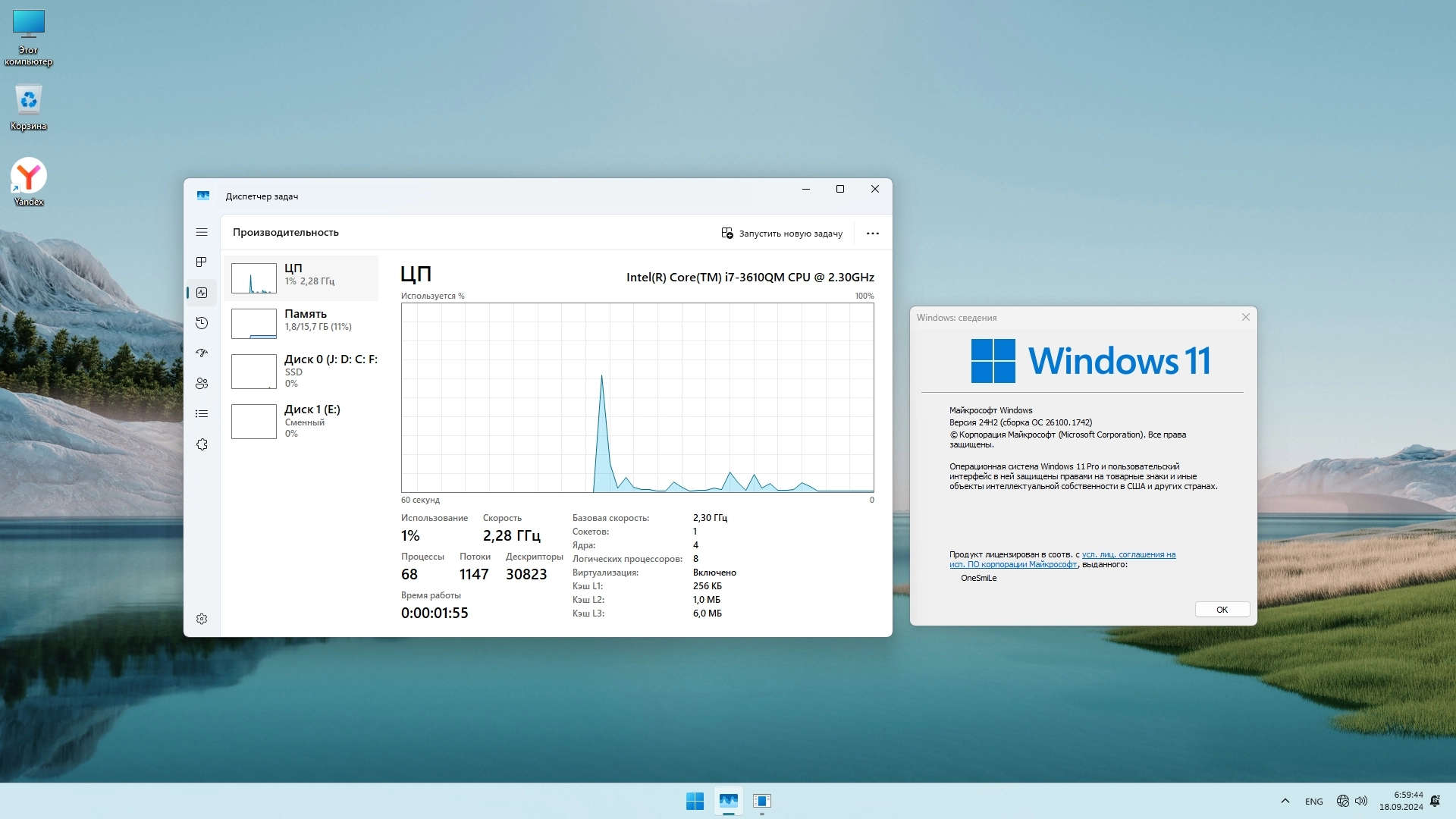Open the Services page puzzle icon
Screen dimensions: 1456x819
coord(201,444)
